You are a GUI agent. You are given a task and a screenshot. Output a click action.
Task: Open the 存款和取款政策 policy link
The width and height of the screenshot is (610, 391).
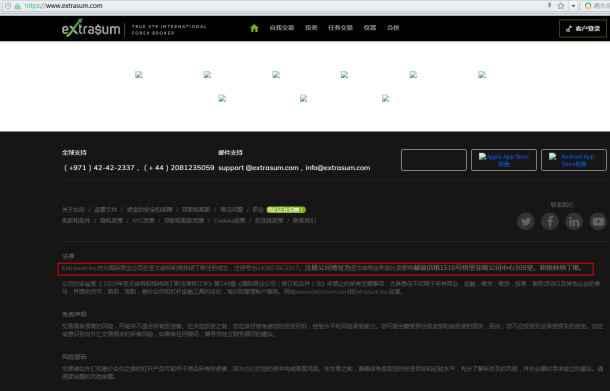pyautogui.click(x=184, y=221)
